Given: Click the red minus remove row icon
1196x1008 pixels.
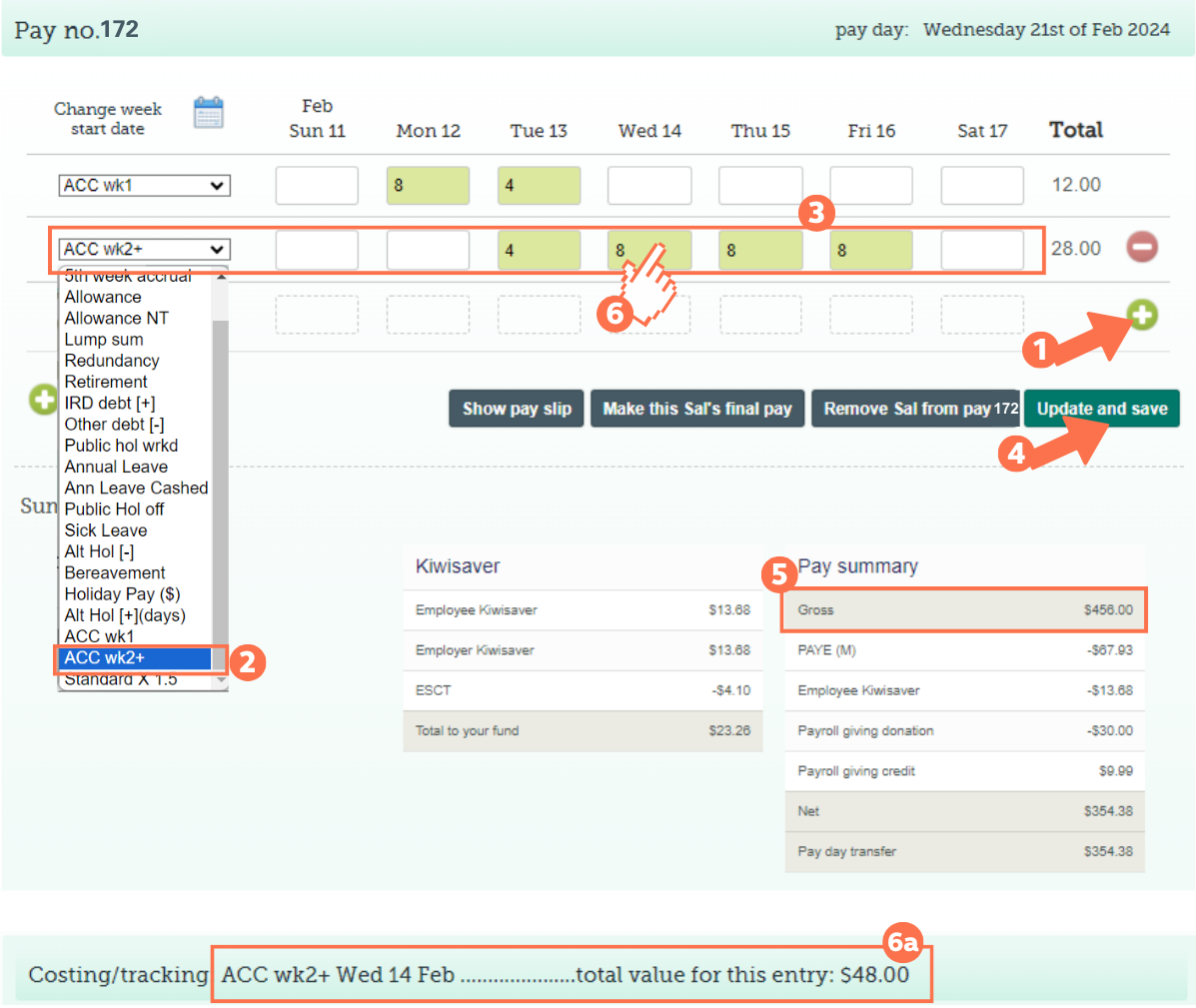Looking at the screenshot, I should [1142, 247].
